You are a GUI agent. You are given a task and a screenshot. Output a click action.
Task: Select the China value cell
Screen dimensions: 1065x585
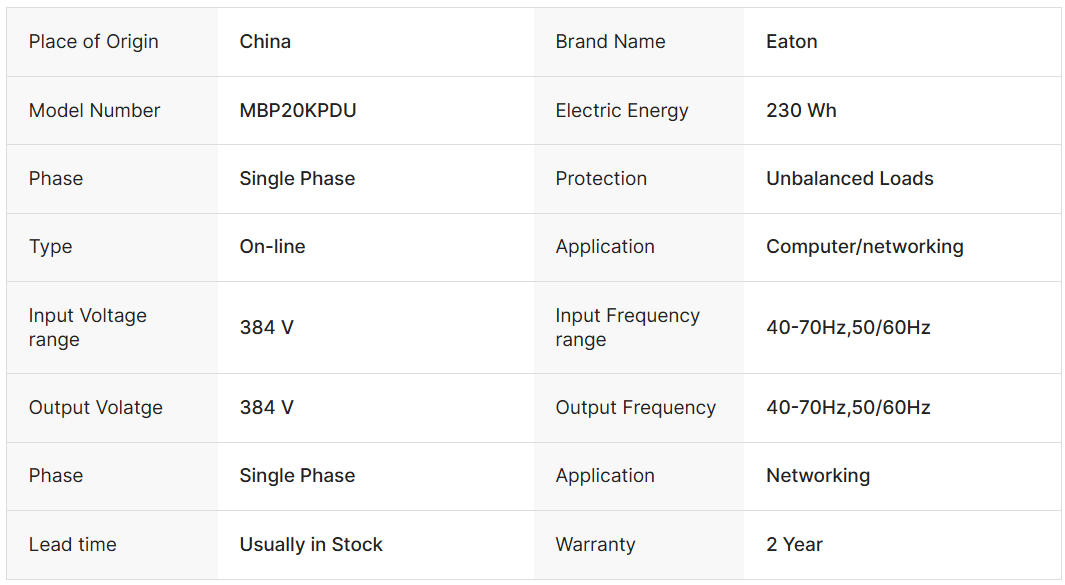point(265,42)
